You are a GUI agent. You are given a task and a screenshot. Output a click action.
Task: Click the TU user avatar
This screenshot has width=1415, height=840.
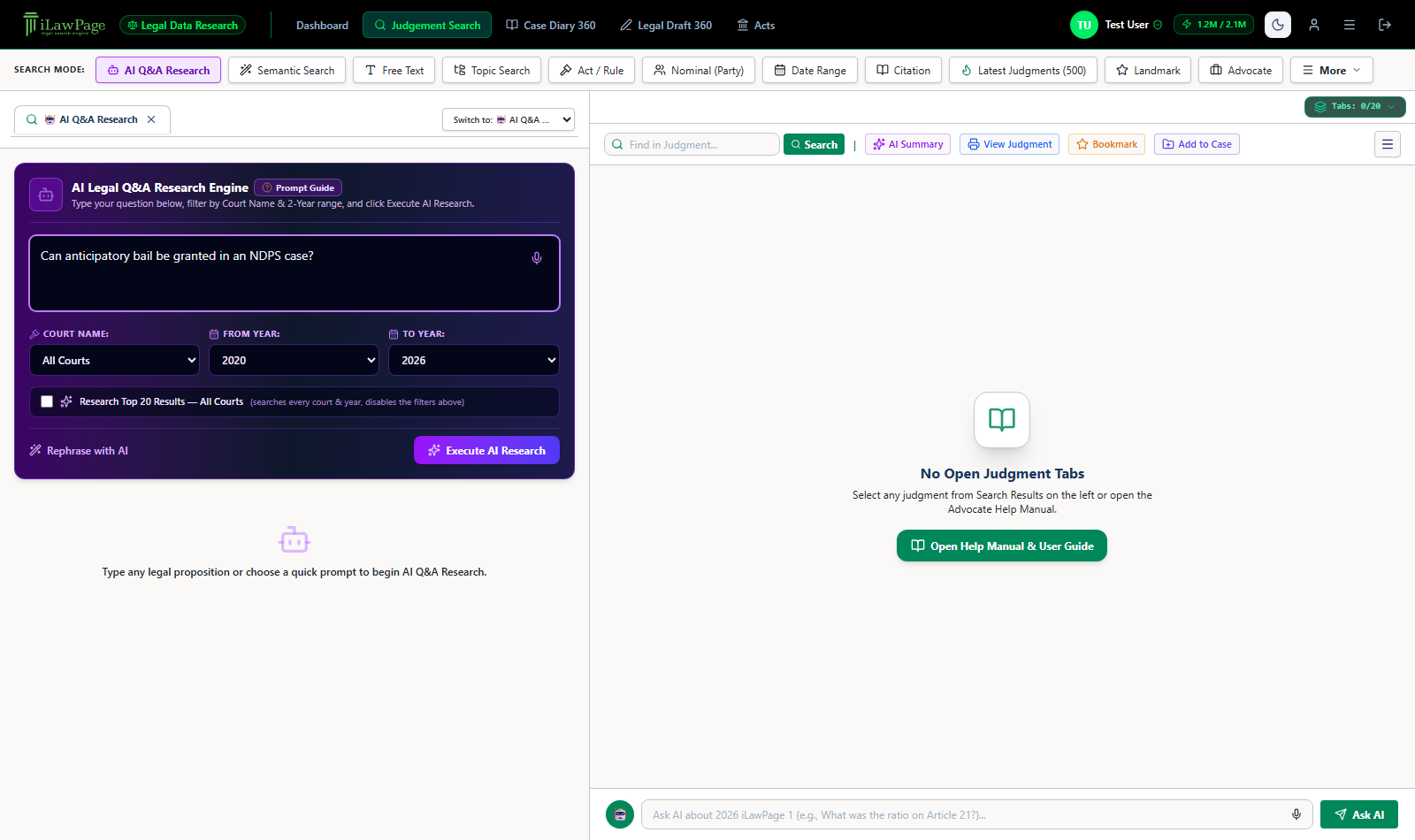tap(1084, 25)
